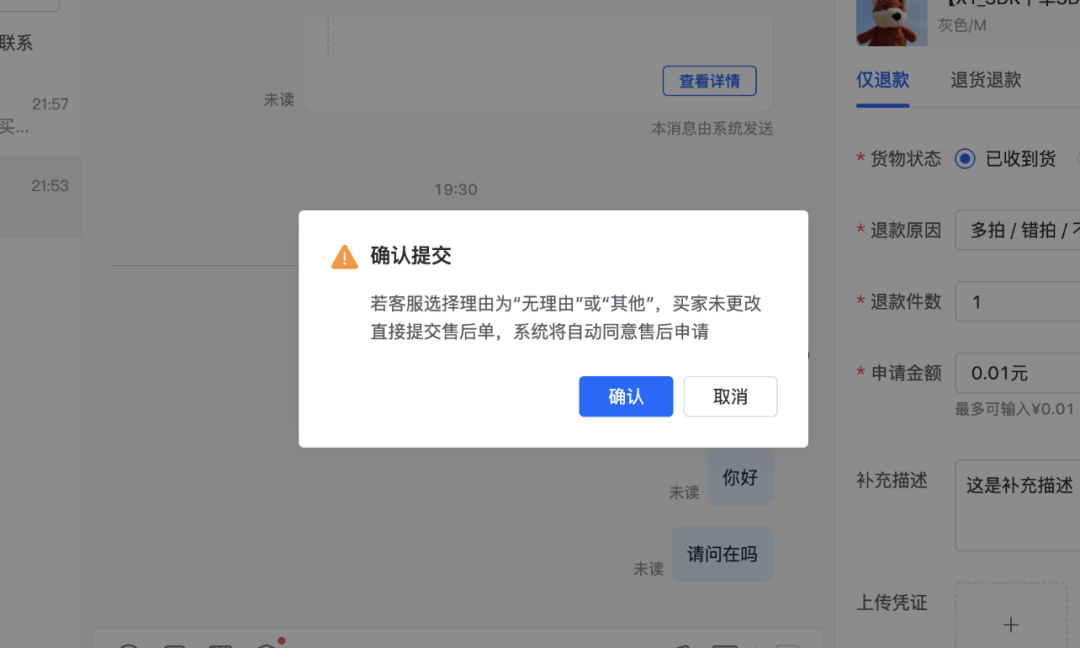Click the 补充描述 text area
Image resolution: width=1080 pixels, height=648 pixels.
[1017, 505]
